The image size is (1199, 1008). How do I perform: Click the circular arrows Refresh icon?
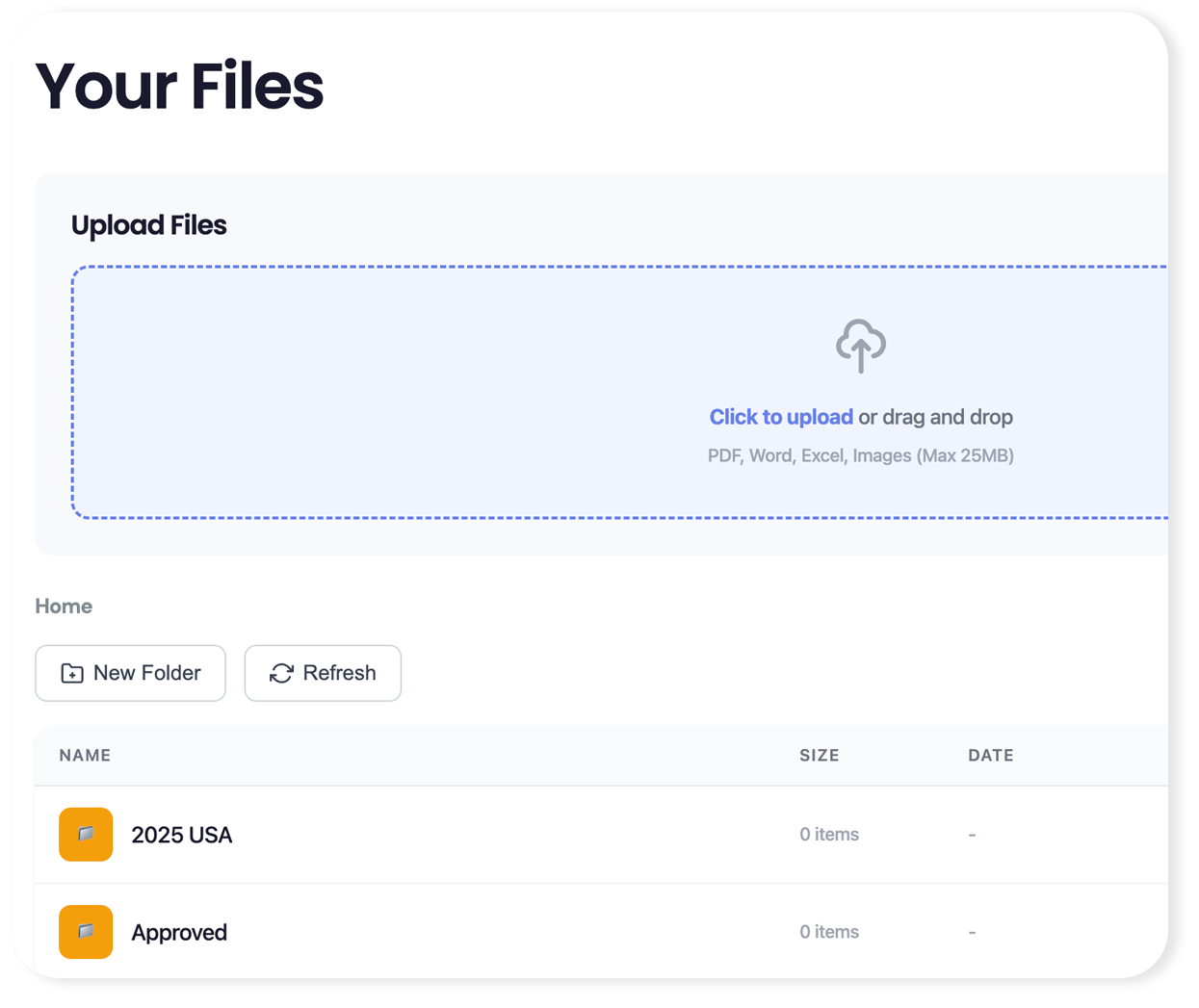pos(281,673)
